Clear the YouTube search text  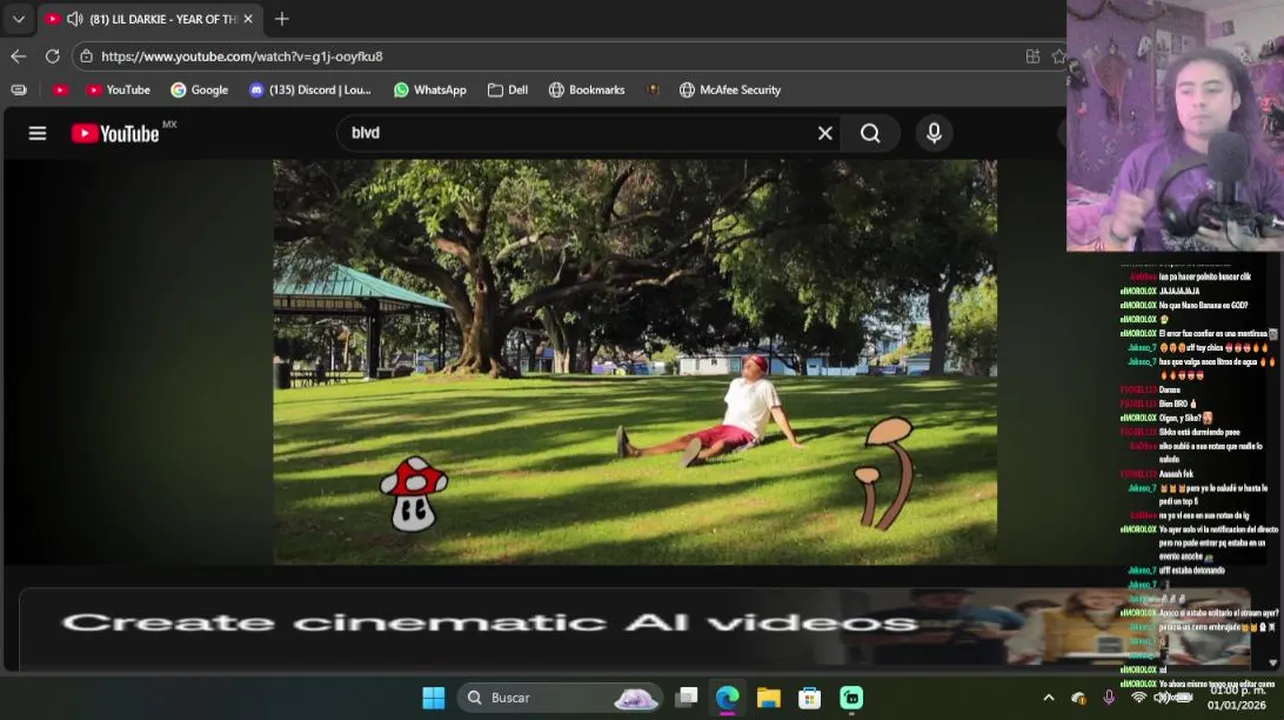pos(825,133)
